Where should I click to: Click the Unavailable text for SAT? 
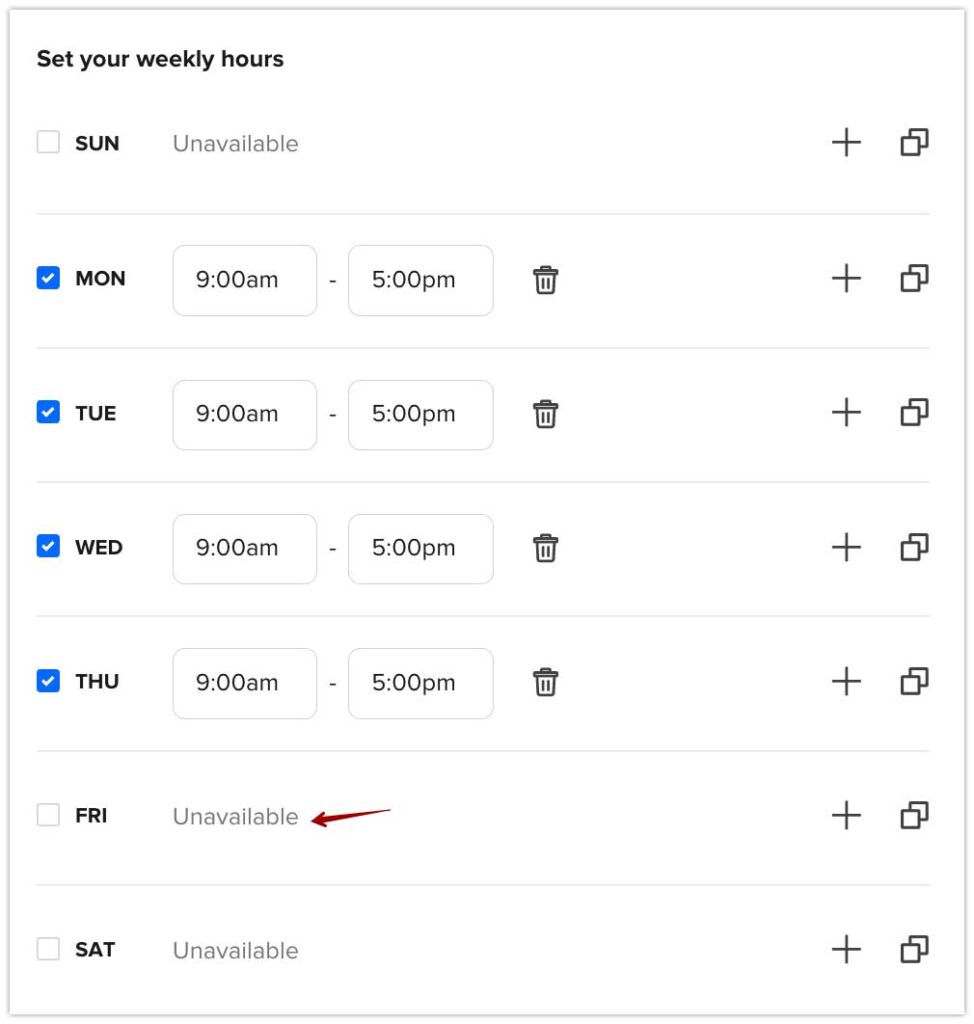tap(235, 950)
